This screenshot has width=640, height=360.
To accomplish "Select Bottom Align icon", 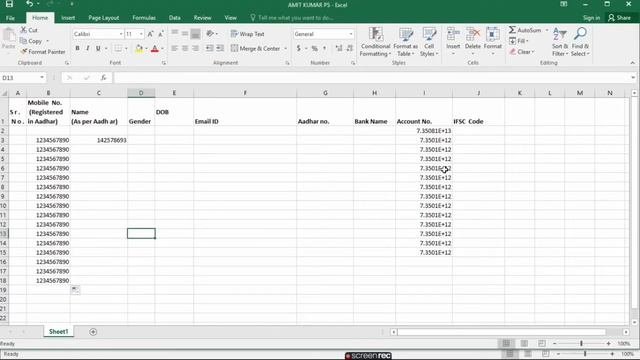I will pos(196,33).
